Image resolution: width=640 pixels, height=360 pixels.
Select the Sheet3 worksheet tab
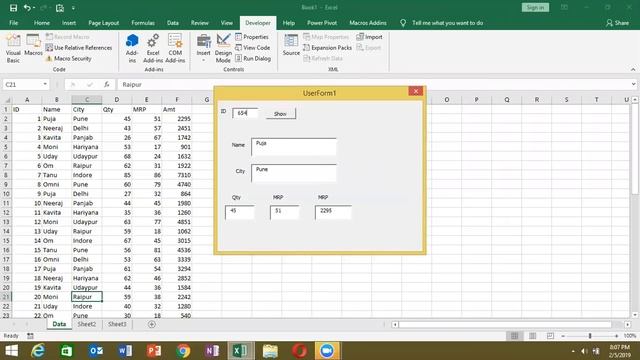pyautogui.click(x=117, y=324)
